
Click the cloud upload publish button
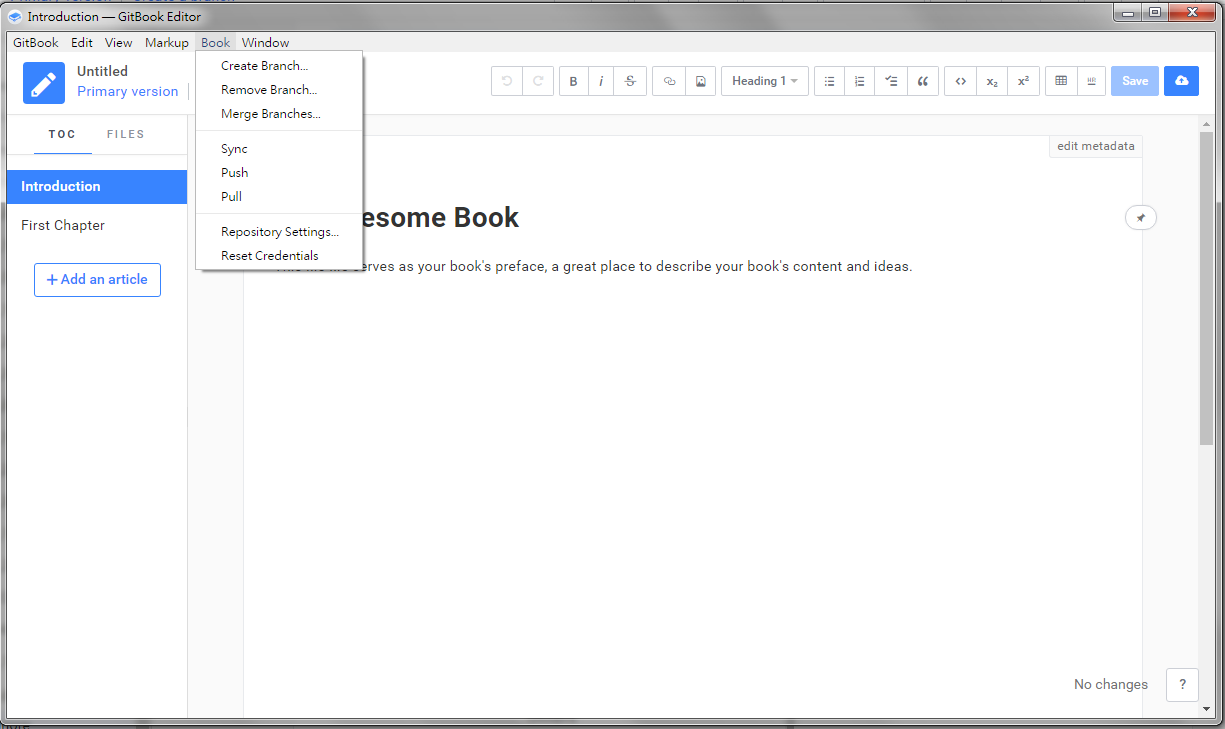[x=1181, y=82]
